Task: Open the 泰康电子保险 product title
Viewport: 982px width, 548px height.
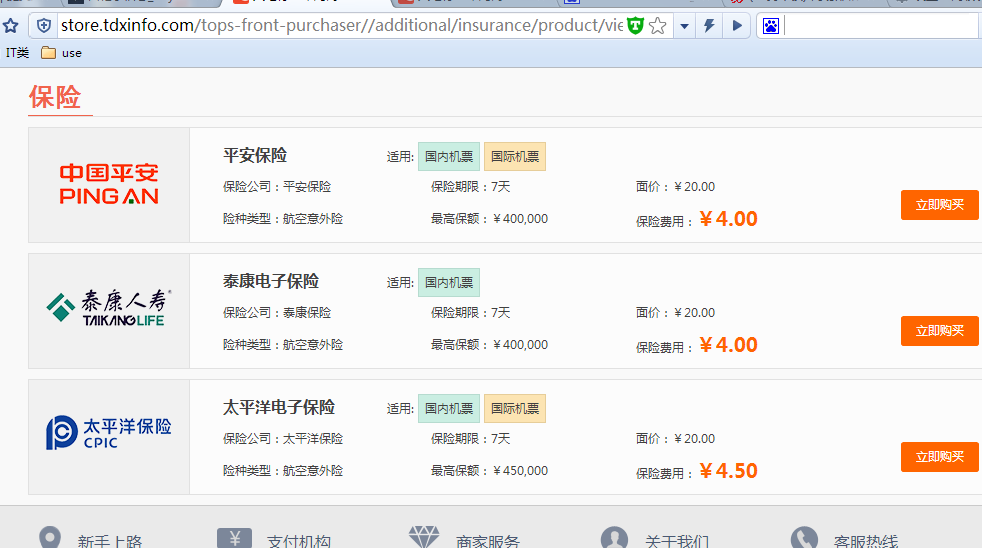Action: click(271, 281)
